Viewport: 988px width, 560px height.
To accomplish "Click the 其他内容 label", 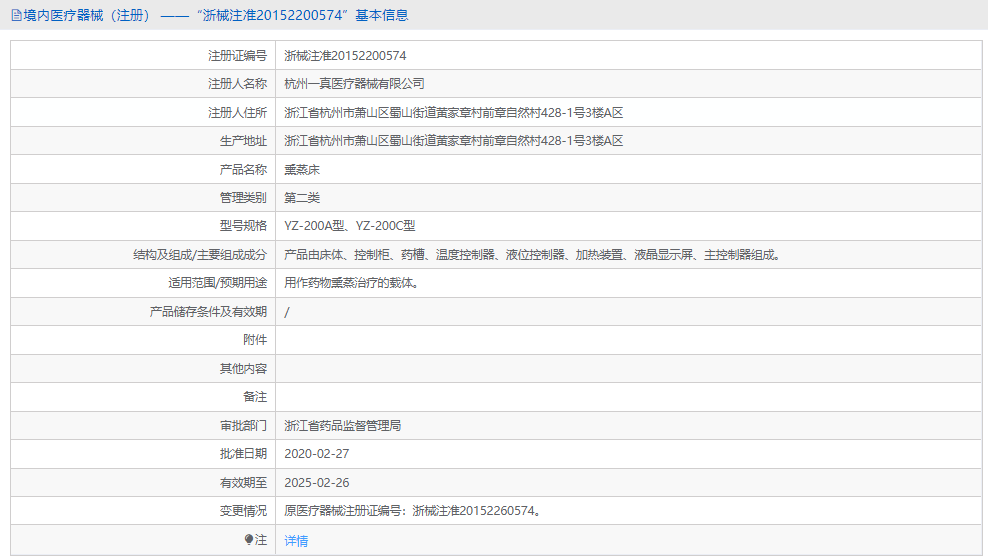I will [x=243, y=369].
